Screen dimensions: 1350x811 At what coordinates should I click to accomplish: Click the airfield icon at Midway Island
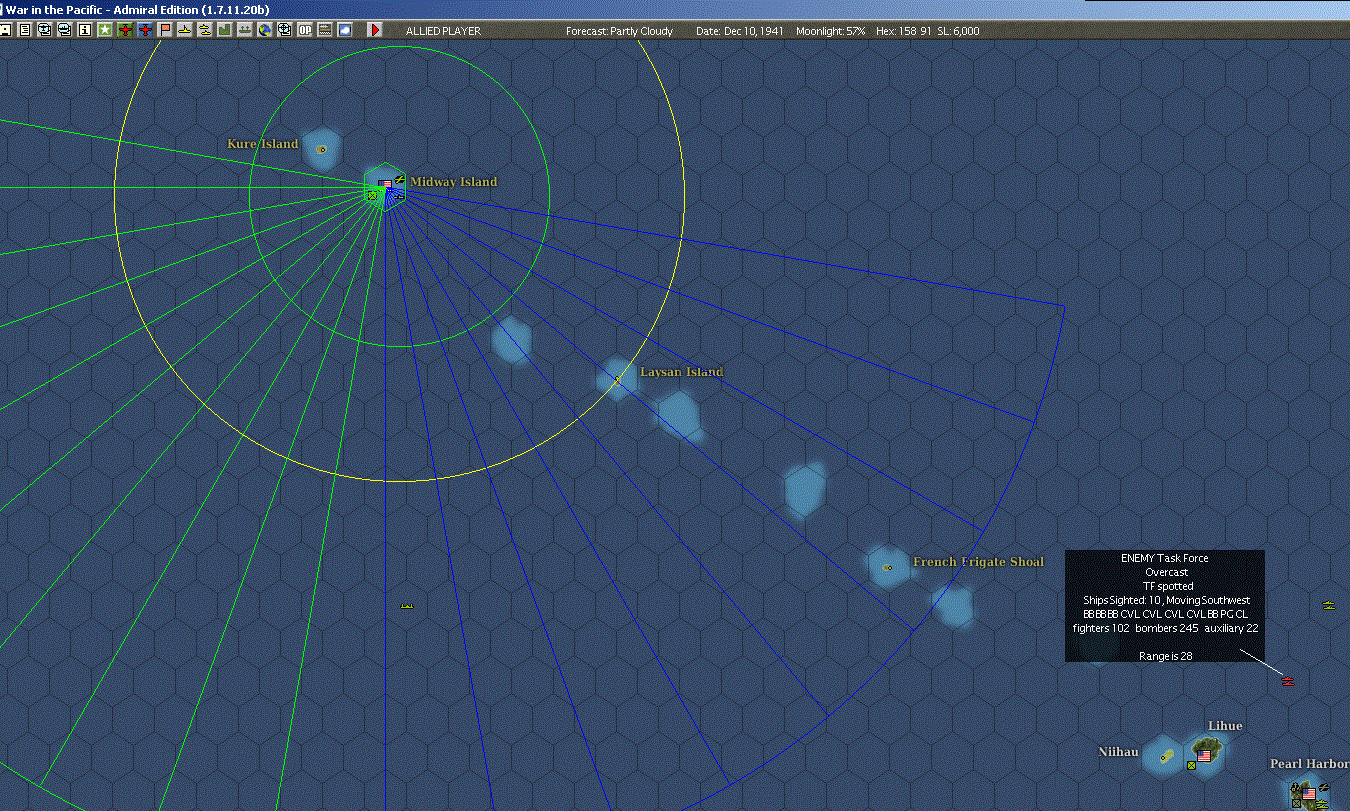pos(399,179)
